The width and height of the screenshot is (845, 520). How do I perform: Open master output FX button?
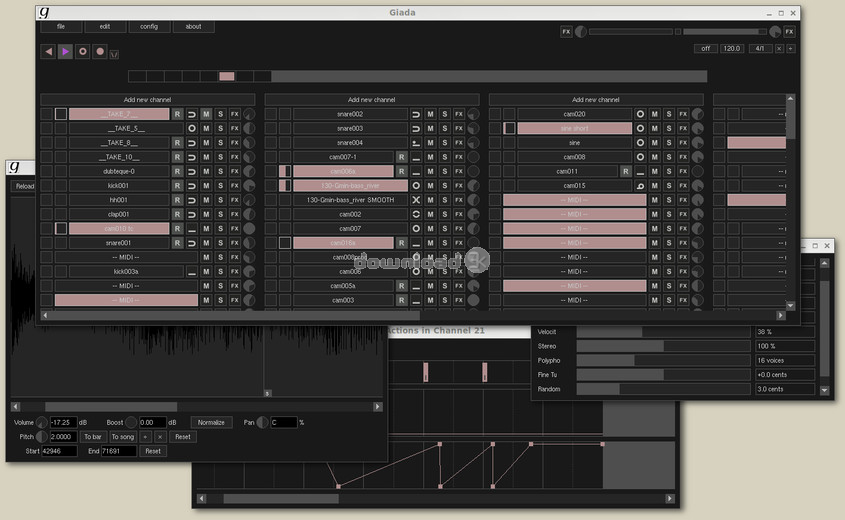[789, 32]
